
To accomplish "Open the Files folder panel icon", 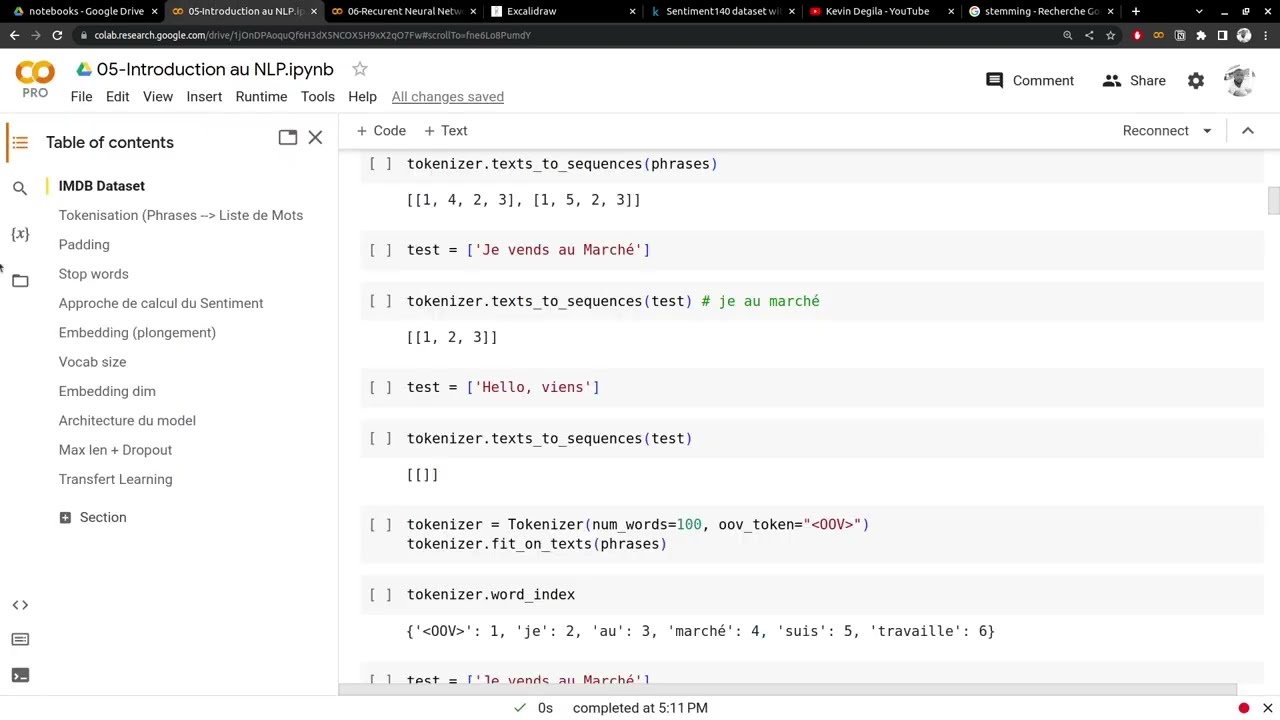I will pos(20,281).
